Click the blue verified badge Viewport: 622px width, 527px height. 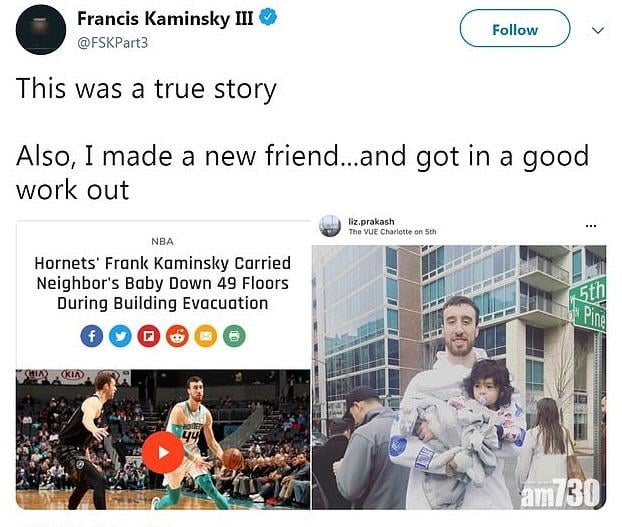[269, 20]
